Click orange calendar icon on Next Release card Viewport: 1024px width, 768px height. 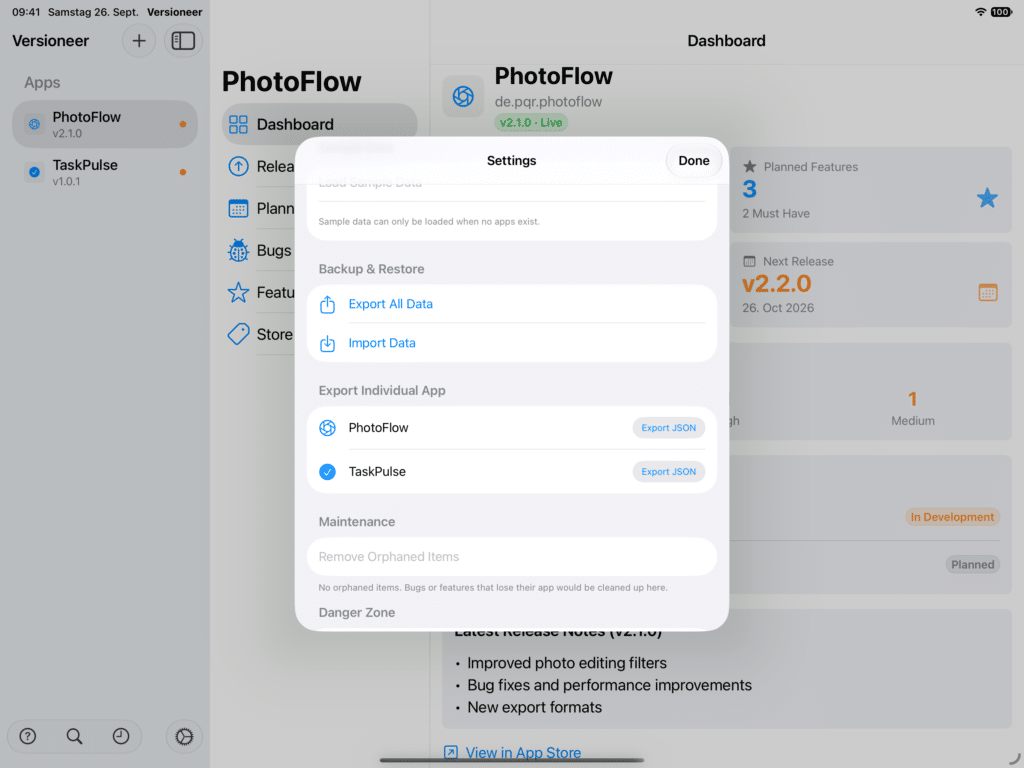click(x=988, y=292)
